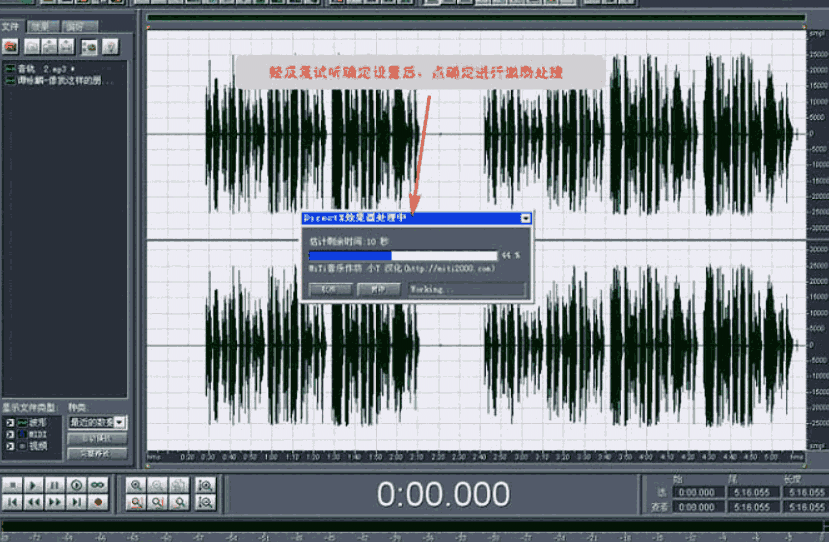Click the red Record button

97,502
